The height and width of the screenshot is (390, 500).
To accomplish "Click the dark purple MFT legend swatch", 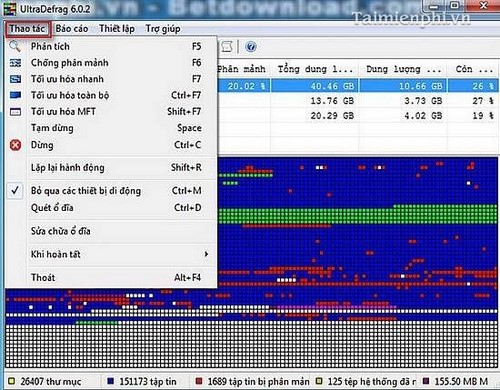I will [426, 381].
